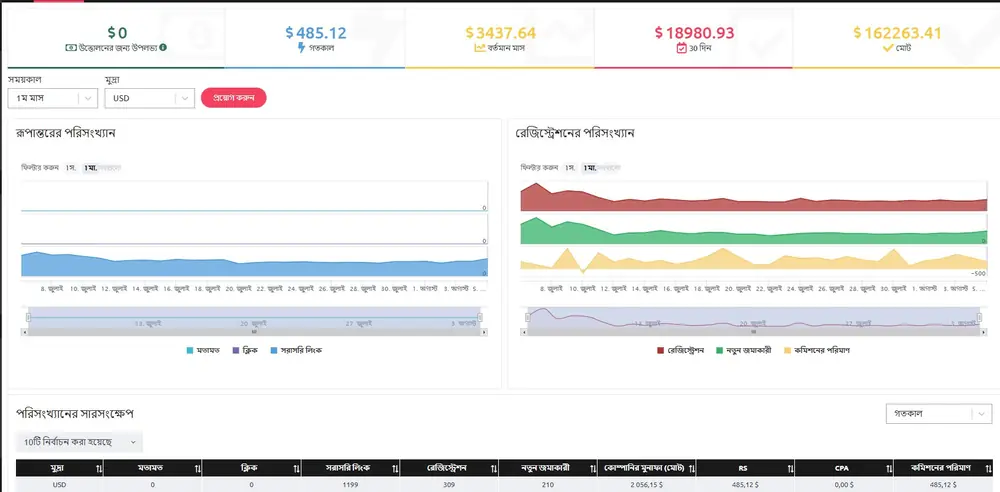
Task: Toggle মতামত series in conversion chart legend
Action: pyautogui.click(x=204, y=350)
